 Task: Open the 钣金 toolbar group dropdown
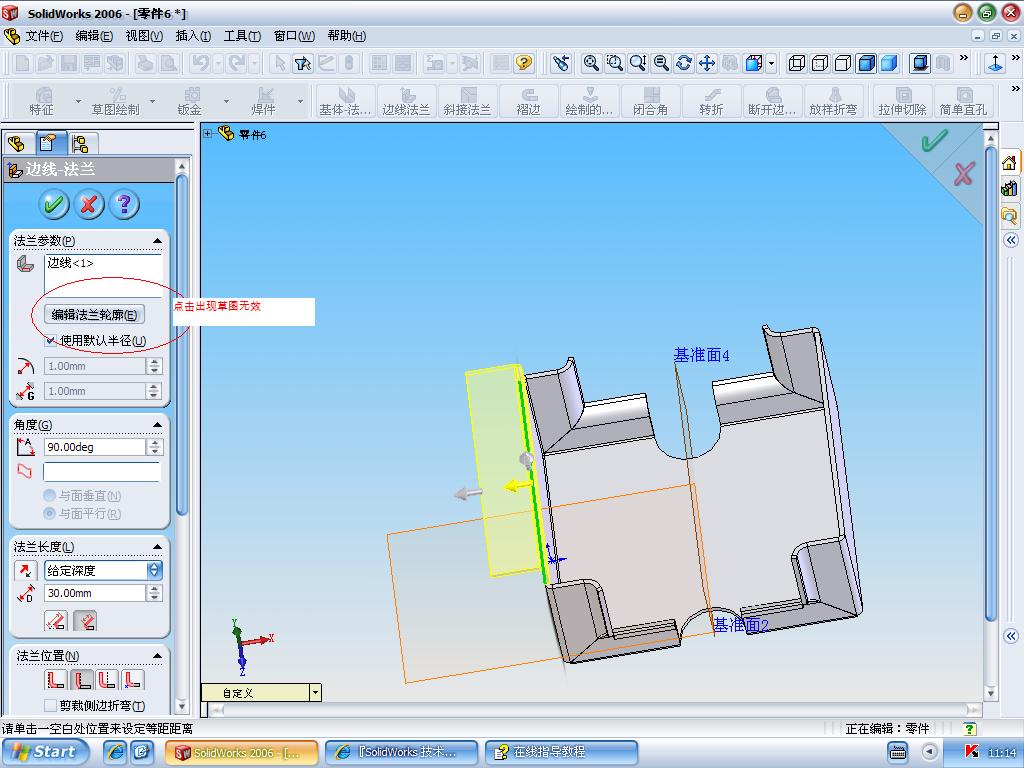[226, 101]
